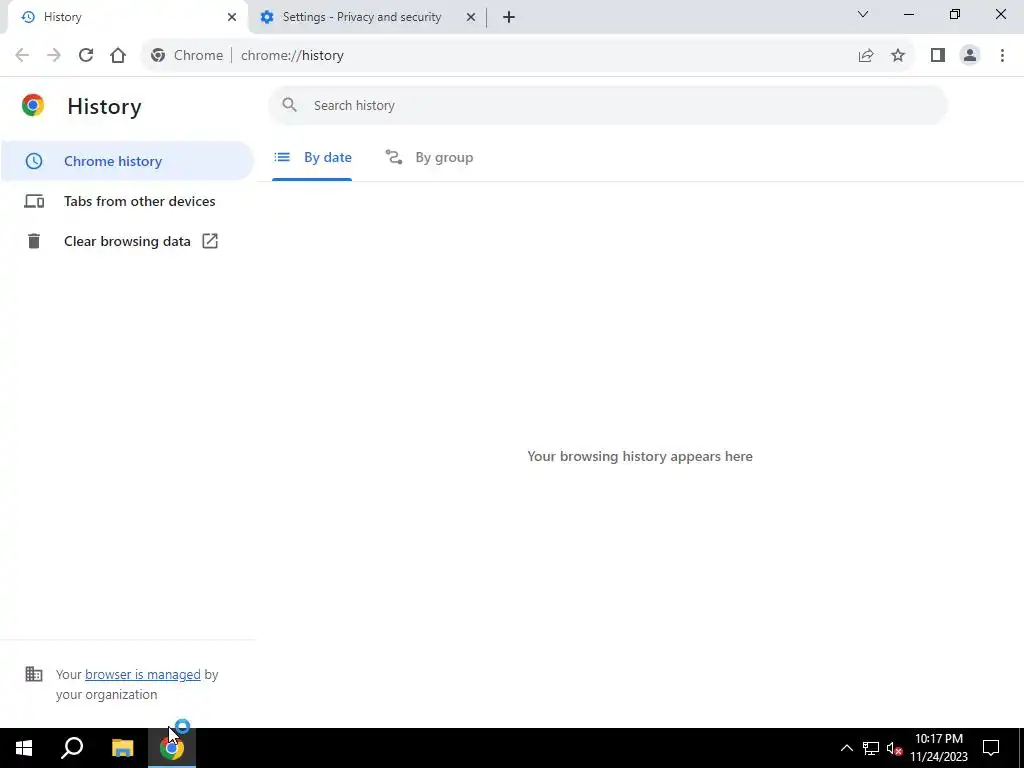Open File Explorer from taskbar
This screenshot has width=1024, height=768.
tap(122, 748)
